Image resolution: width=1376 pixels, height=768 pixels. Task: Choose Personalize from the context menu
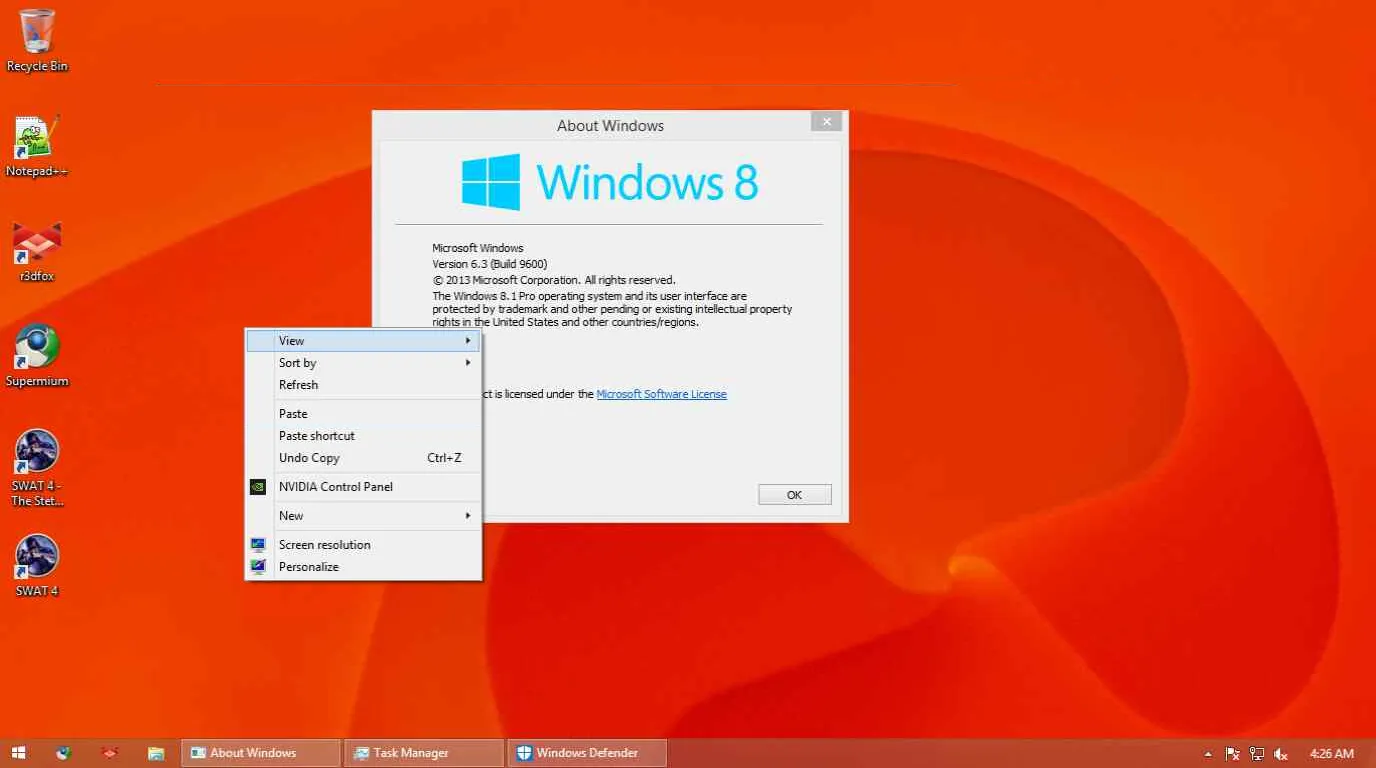click(364, 567)
